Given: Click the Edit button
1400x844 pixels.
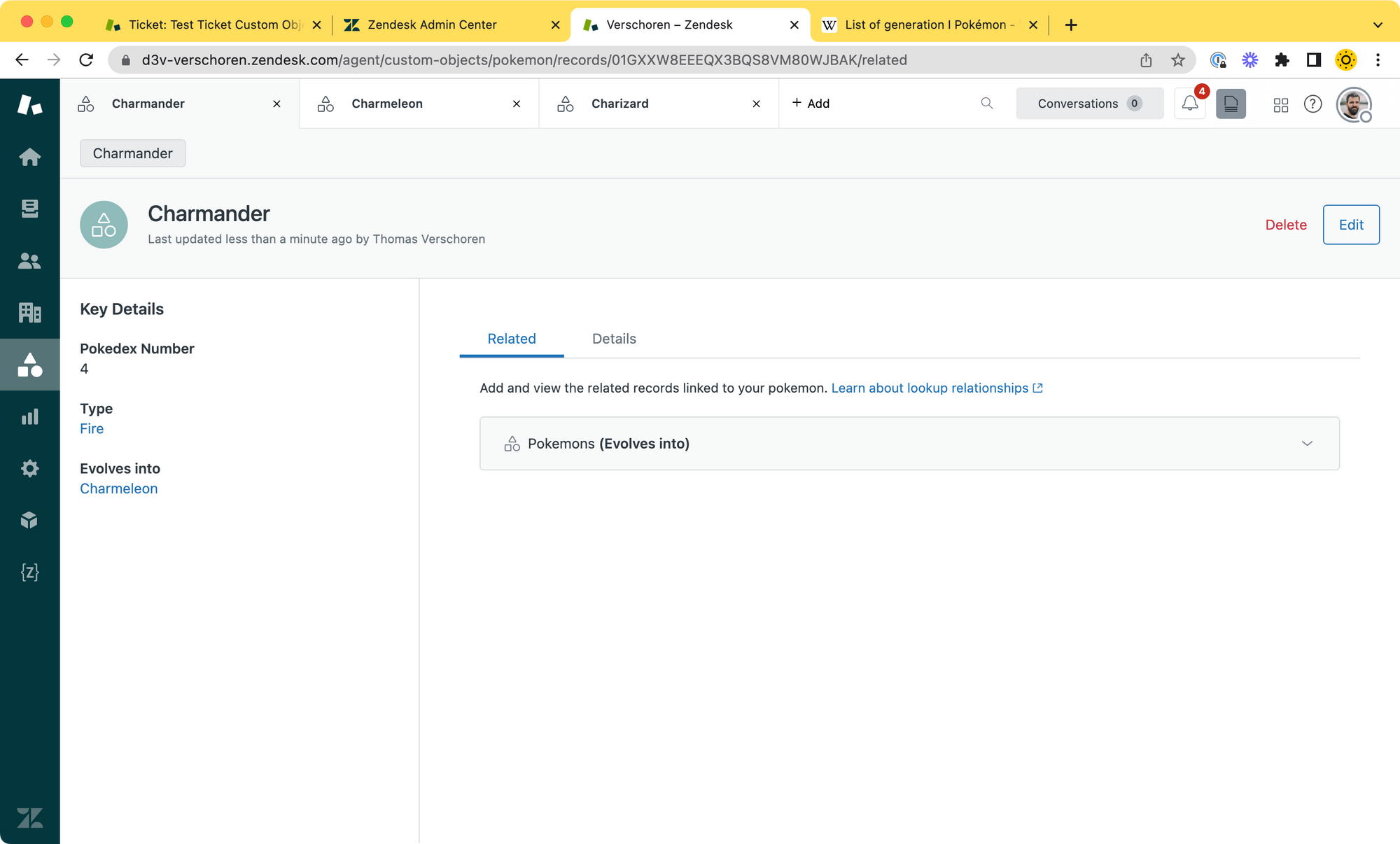Looking at the screenshot, I should click(x=1350, y=225).
